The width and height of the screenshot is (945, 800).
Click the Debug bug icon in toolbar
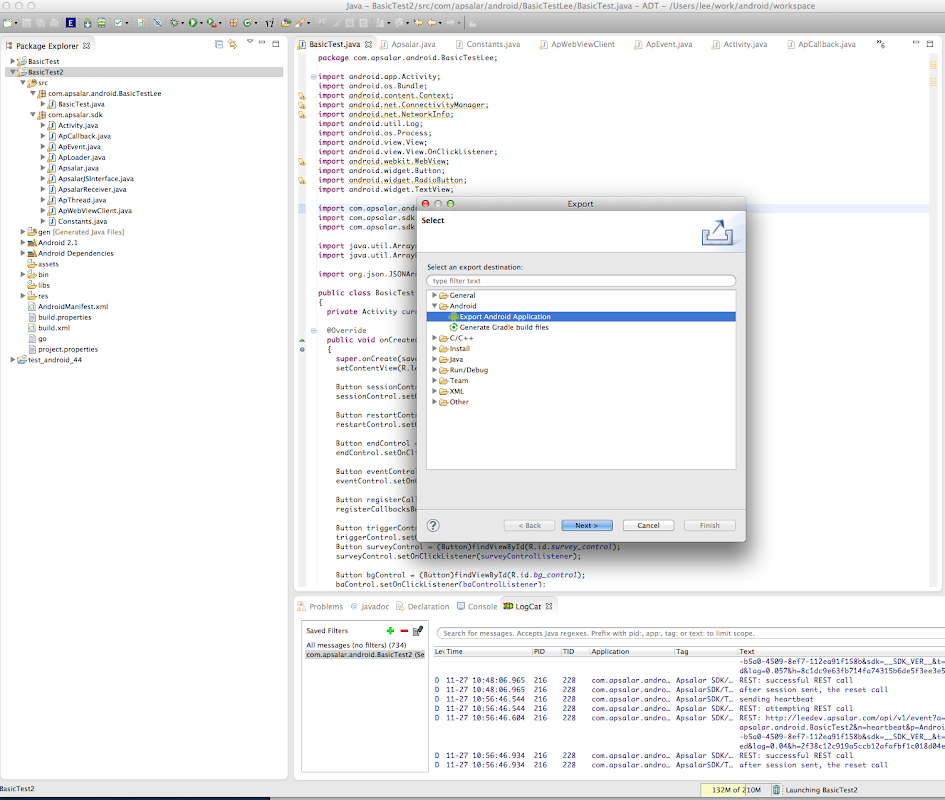174,21
